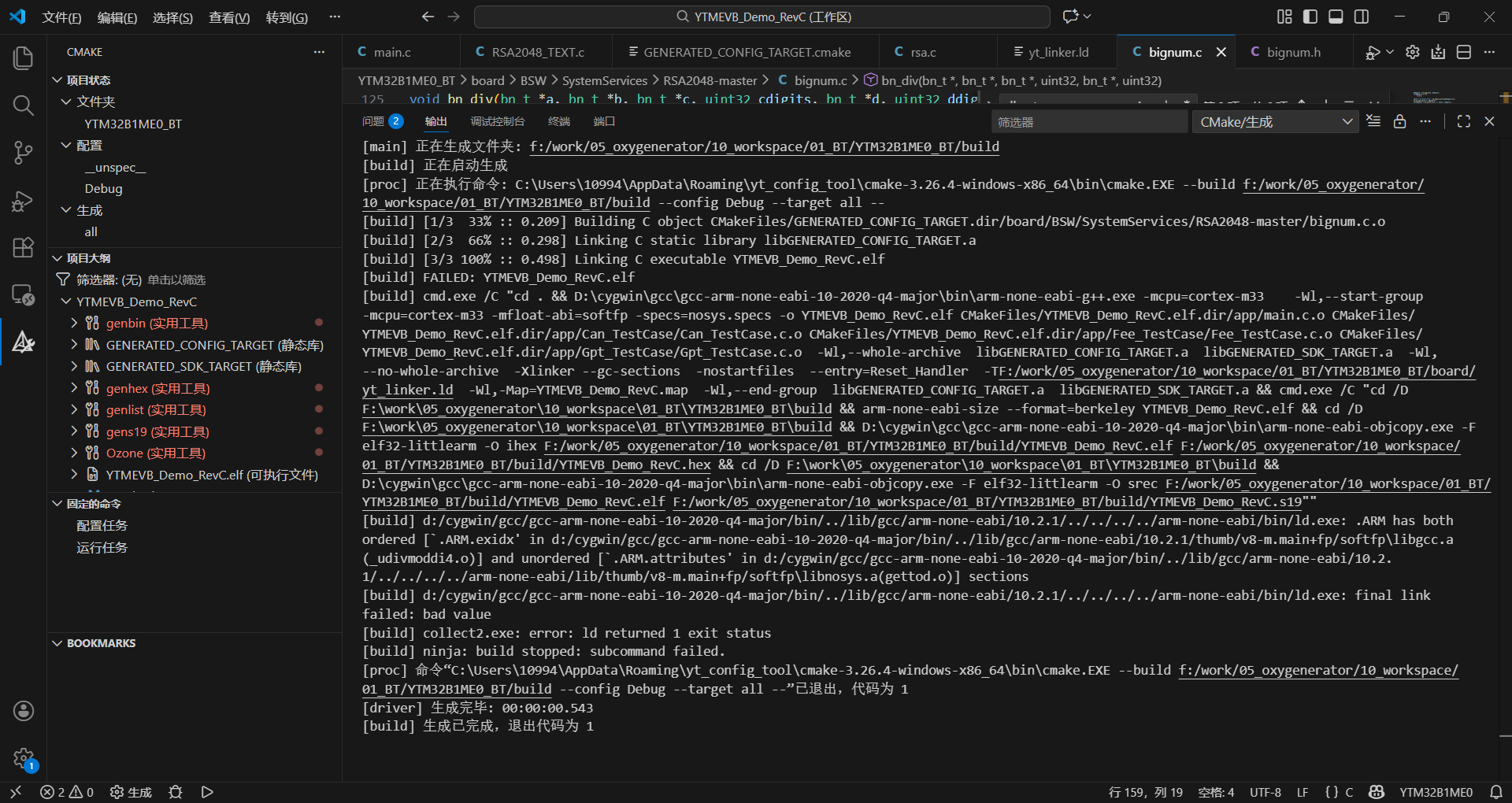Toggle the primary sidebar layout button

[1310, 17]
